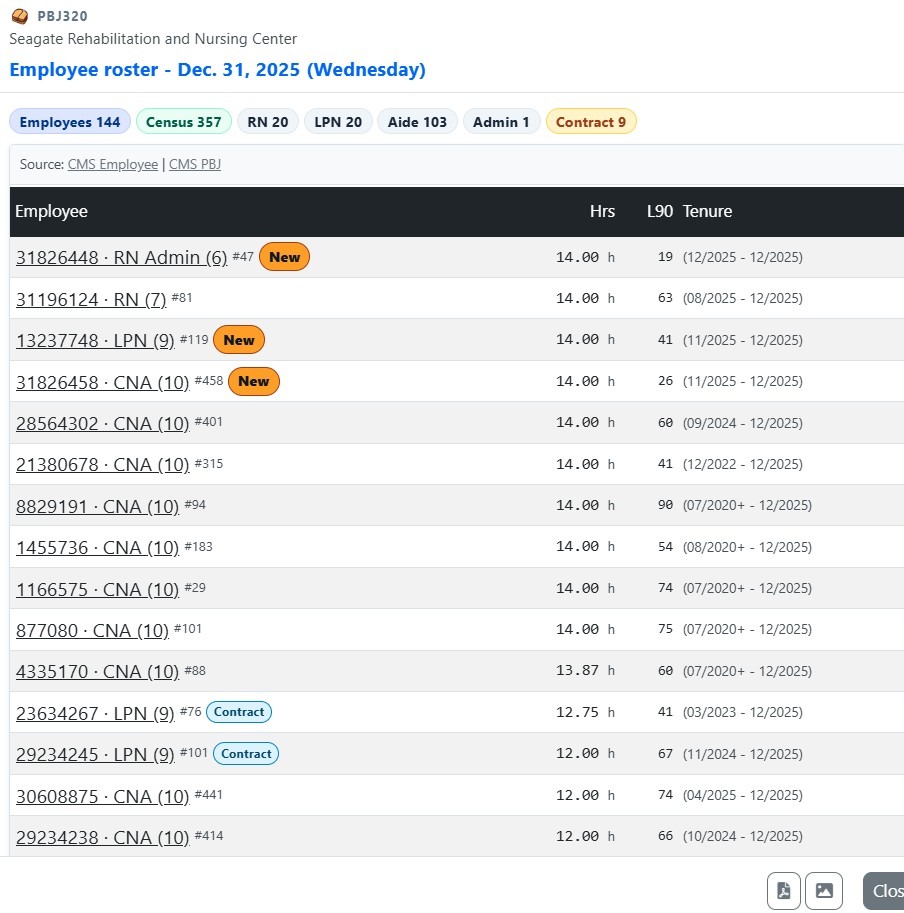Click tenure (04/2025 - 12/2025)
Screen dimensions: 904x913
point(743,795)
